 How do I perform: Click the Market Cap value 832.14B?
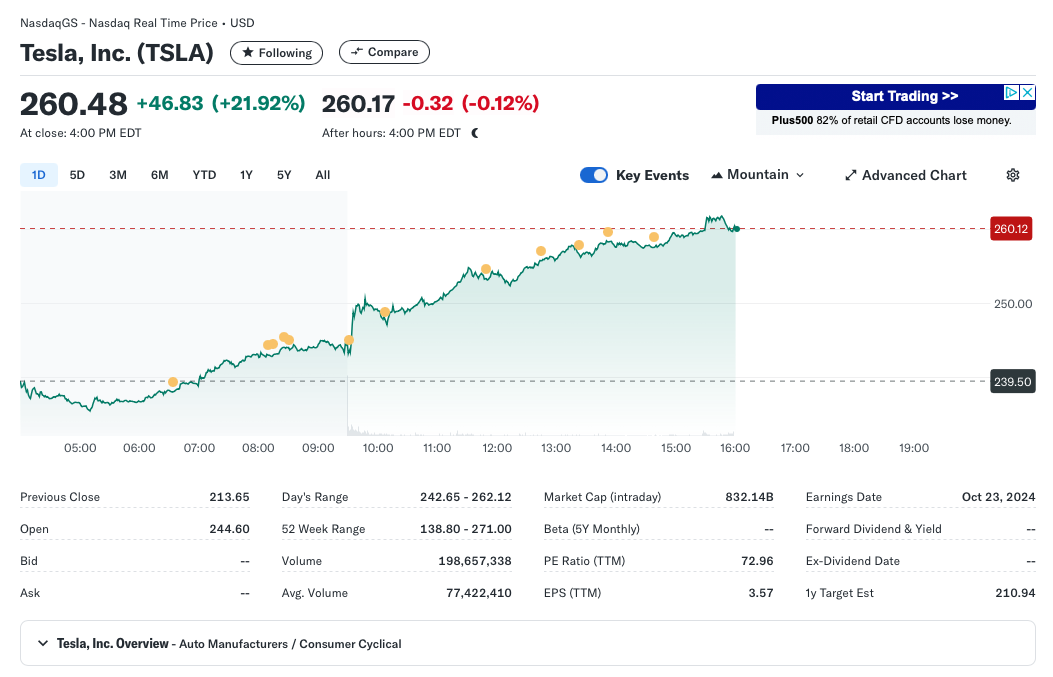click(x=749, y=497)
